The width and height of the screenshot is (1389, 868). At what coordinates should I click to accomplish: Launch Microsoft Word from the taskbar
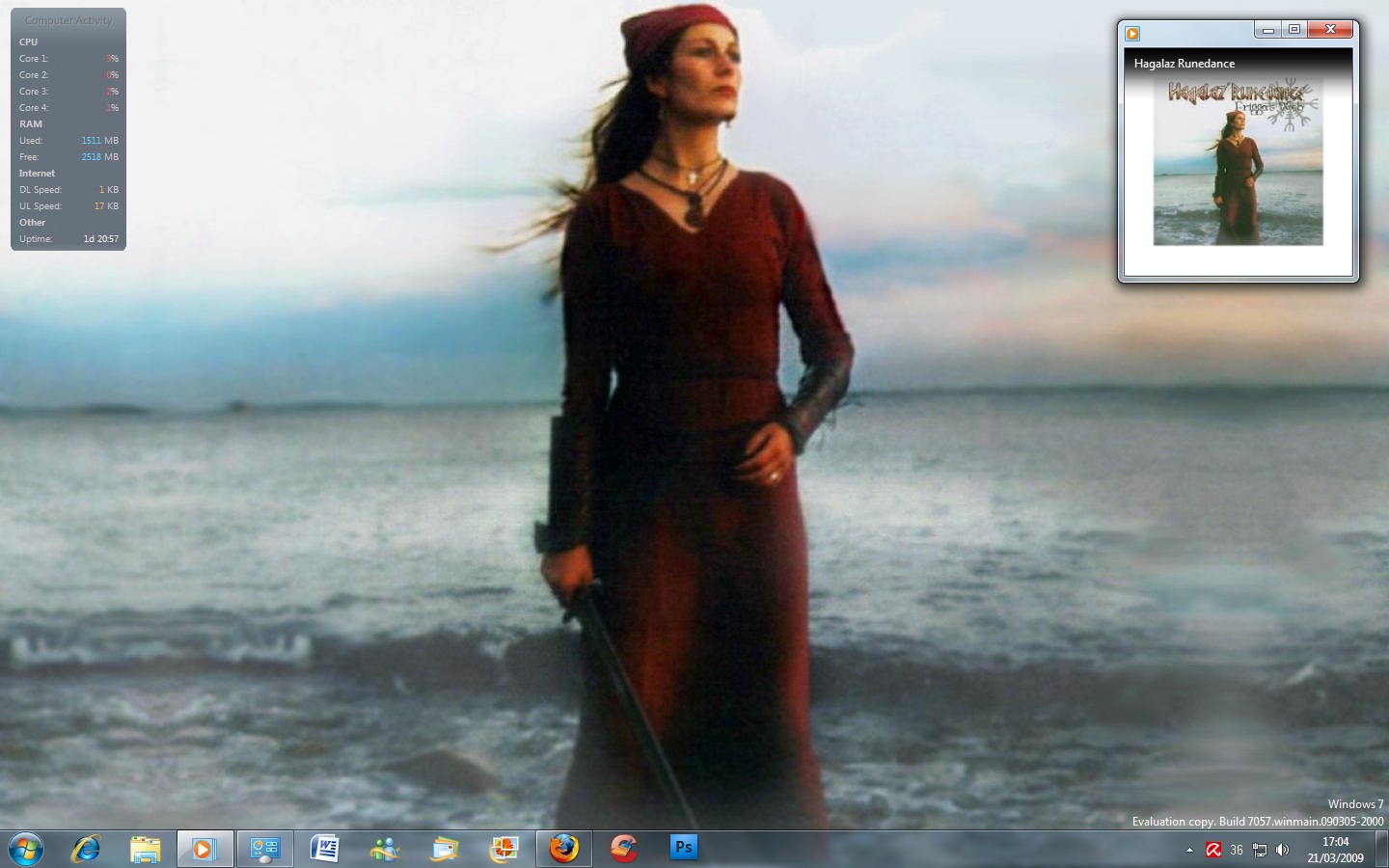point(324,849)
